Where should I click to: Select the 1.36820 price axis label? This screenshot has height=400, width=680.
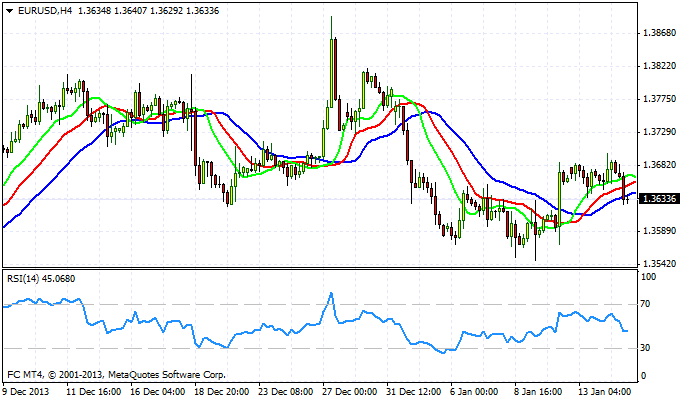point(660,165)
